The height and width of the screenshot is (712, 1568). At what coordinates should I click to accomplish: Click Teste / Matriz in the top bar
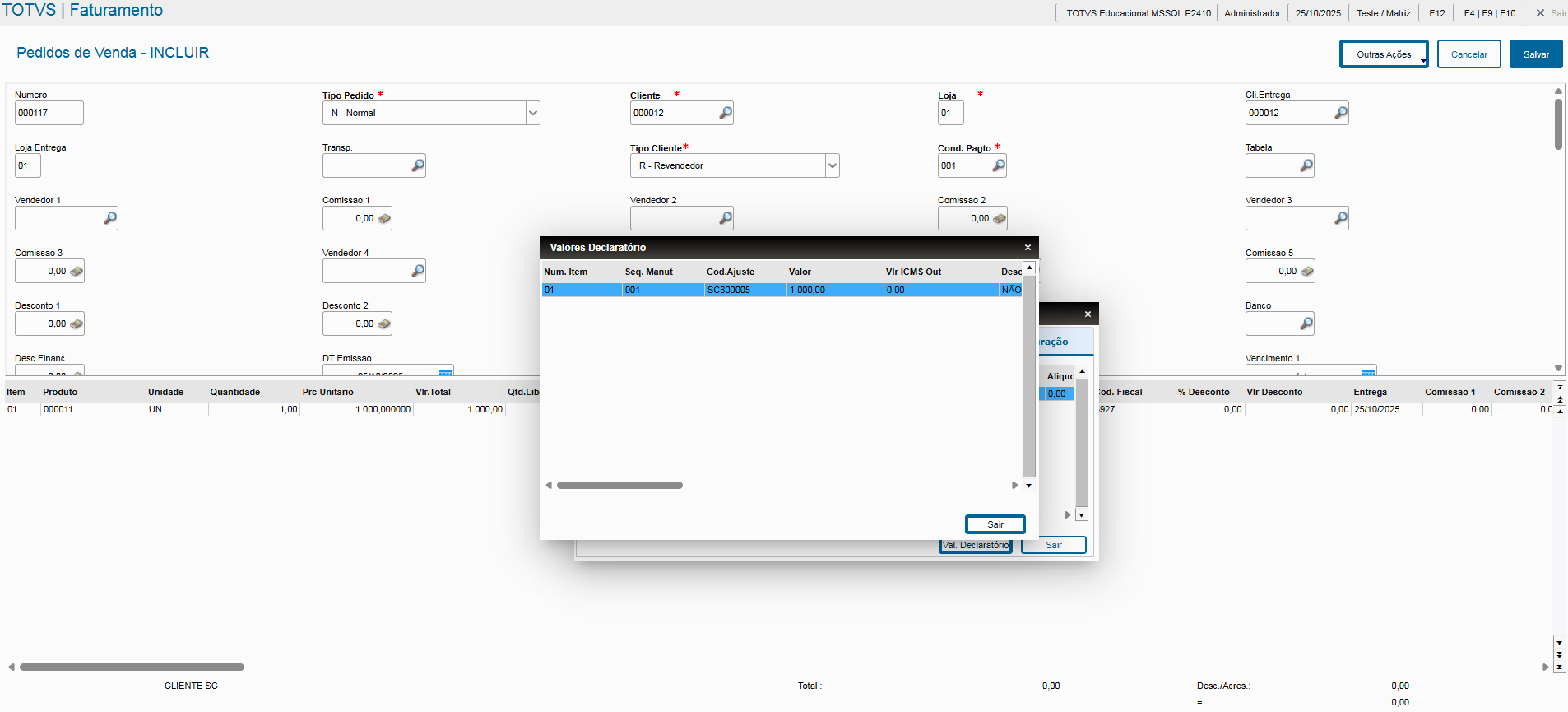pyautogui.click(x=1383, y=13)
